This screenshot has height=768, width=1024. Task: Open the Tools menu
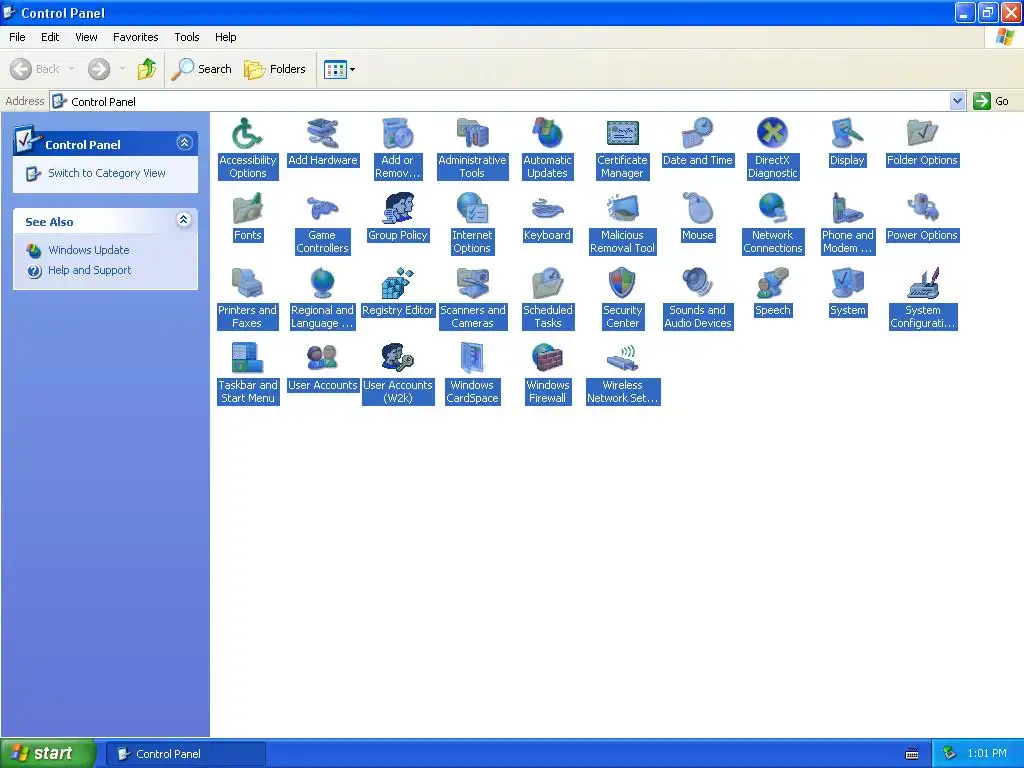tap(187, 37)
